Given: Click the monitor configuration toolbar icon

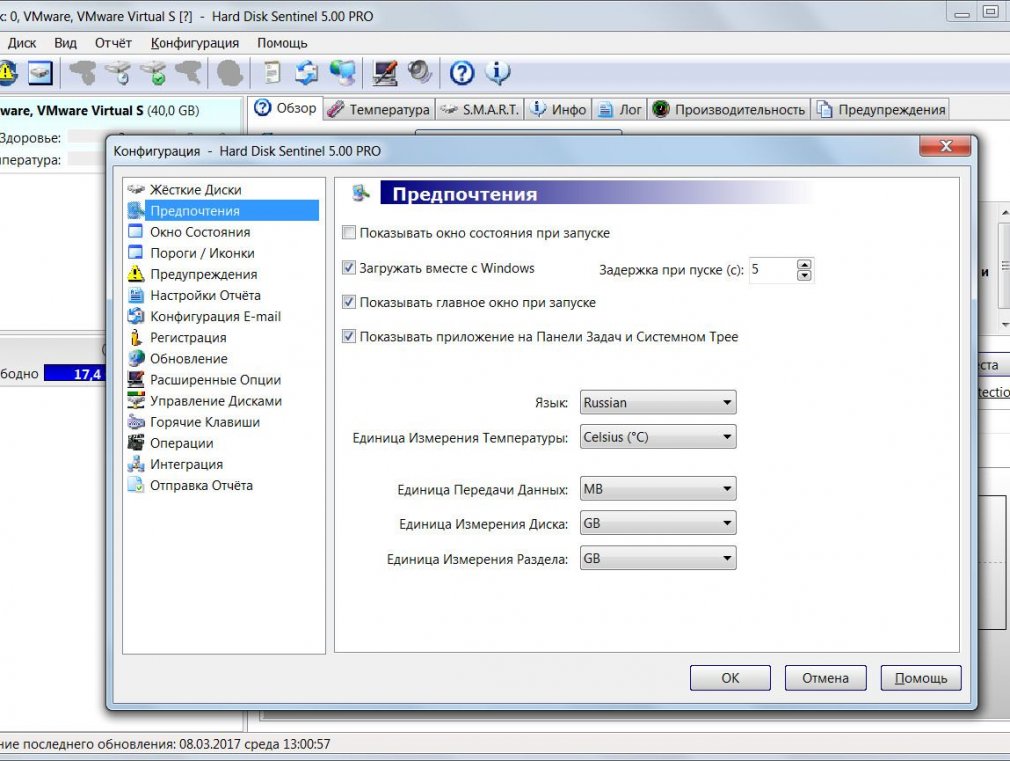Looking at the screenshot, I should pyautogui.click(x=385, y=73).
